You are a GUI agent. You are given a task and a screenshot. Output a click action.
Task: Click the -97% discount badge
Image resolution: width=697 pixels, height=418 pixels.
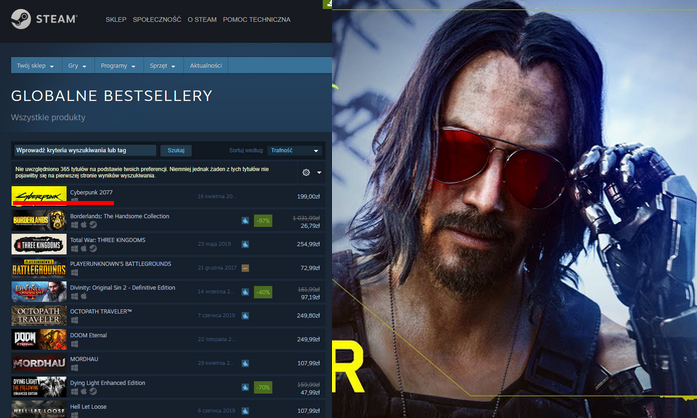(x=263, y=221)
